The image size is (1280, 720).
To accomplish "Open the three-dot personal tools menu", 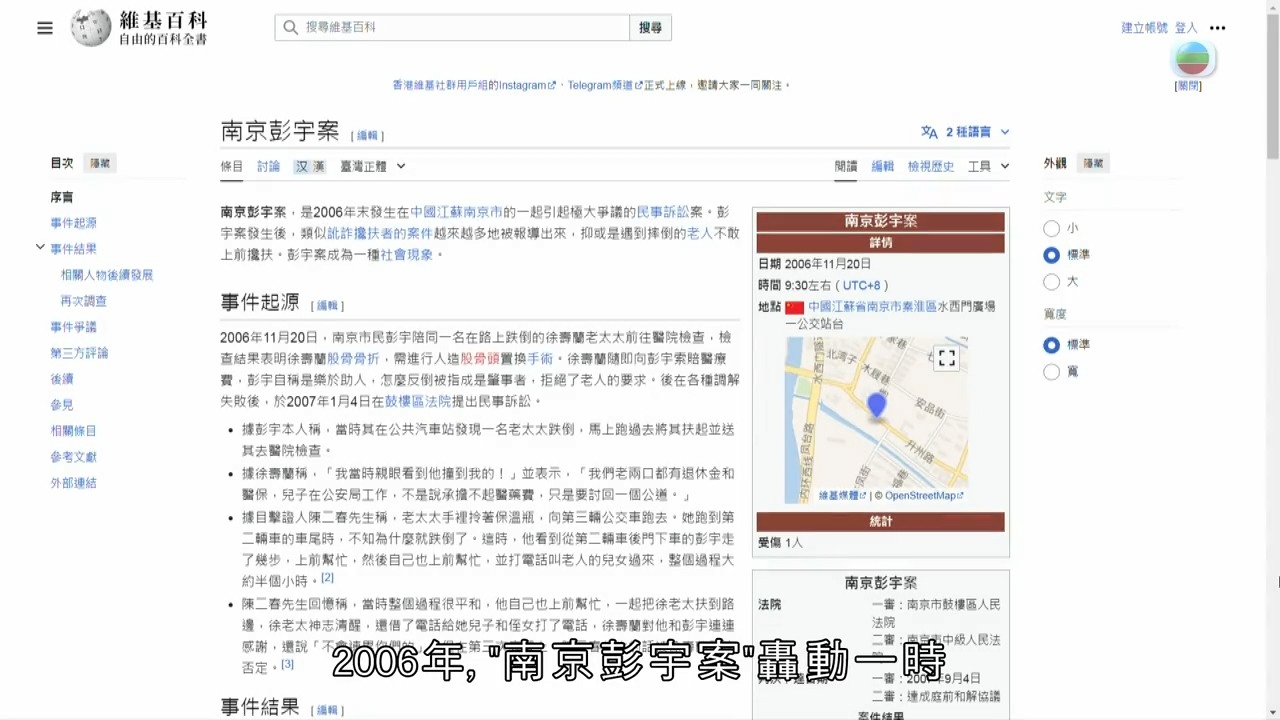I will click(x=1217, y=28).
